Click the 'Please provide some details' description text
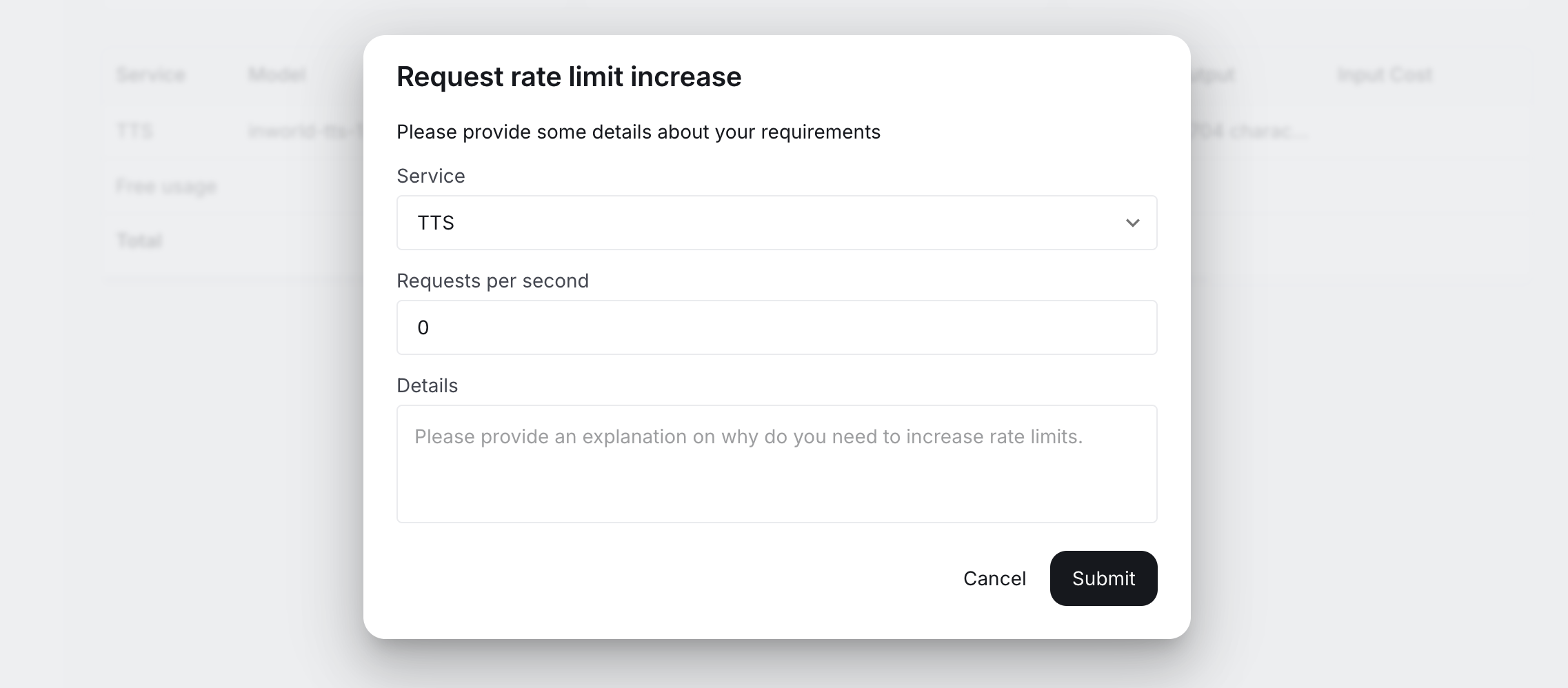The height and width of the screenshot is (688, 1568). point(638,132)
